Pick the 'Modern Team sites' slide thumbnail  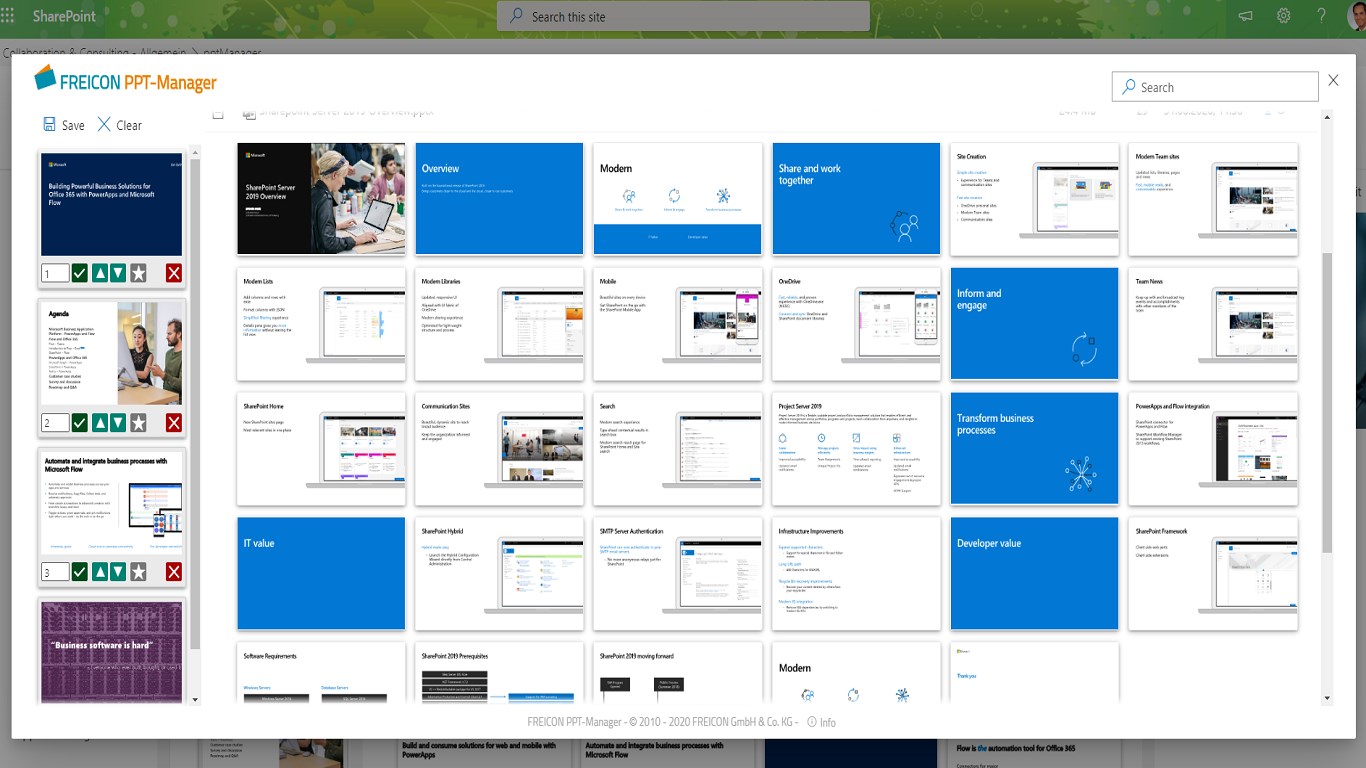(1213, 199)
